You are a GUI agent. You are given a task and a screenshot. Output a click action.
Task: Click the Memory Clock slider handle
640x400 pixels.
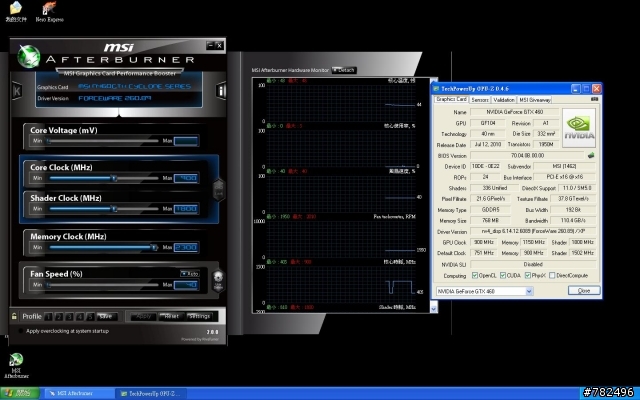pos(154,247)
